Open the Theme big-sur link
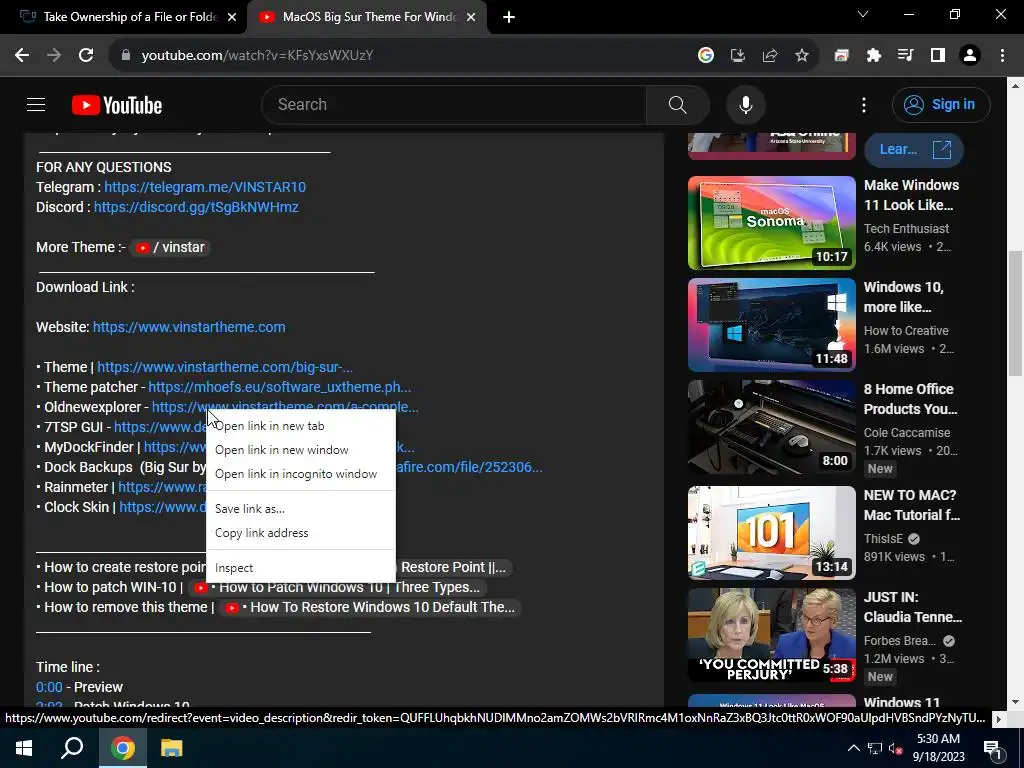The height and width of the screenshot is (768, 1024). click(x=225, y=367)
